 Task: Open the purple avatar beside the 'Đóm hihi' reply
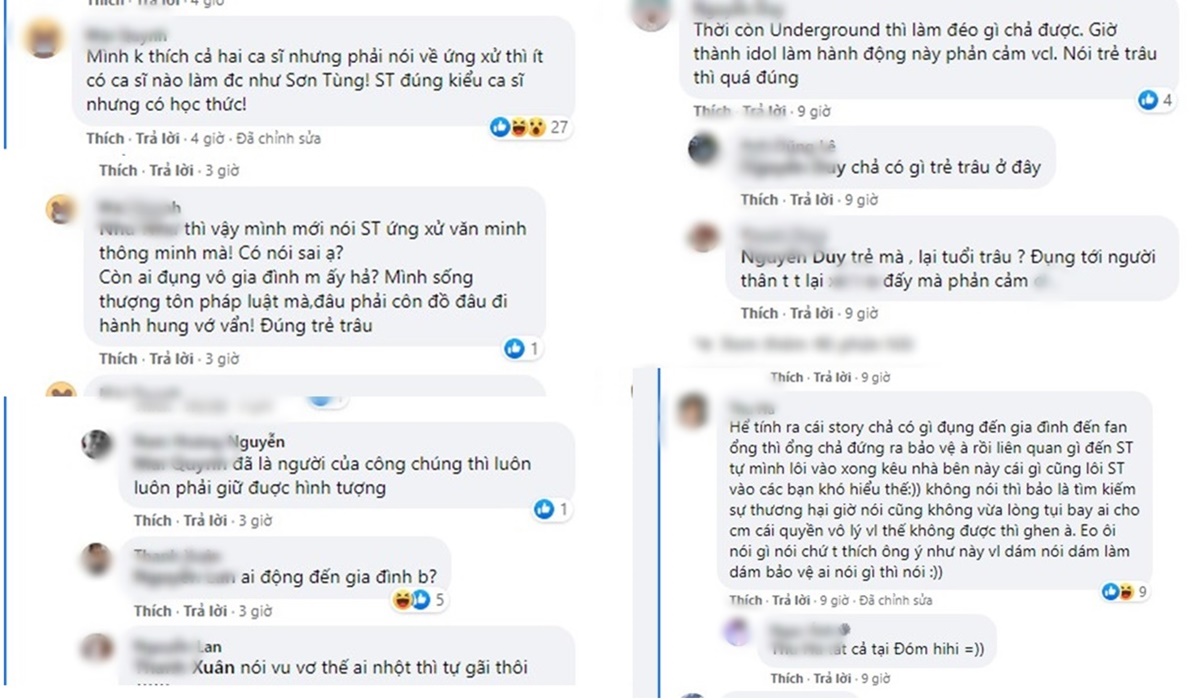point(736,631)
